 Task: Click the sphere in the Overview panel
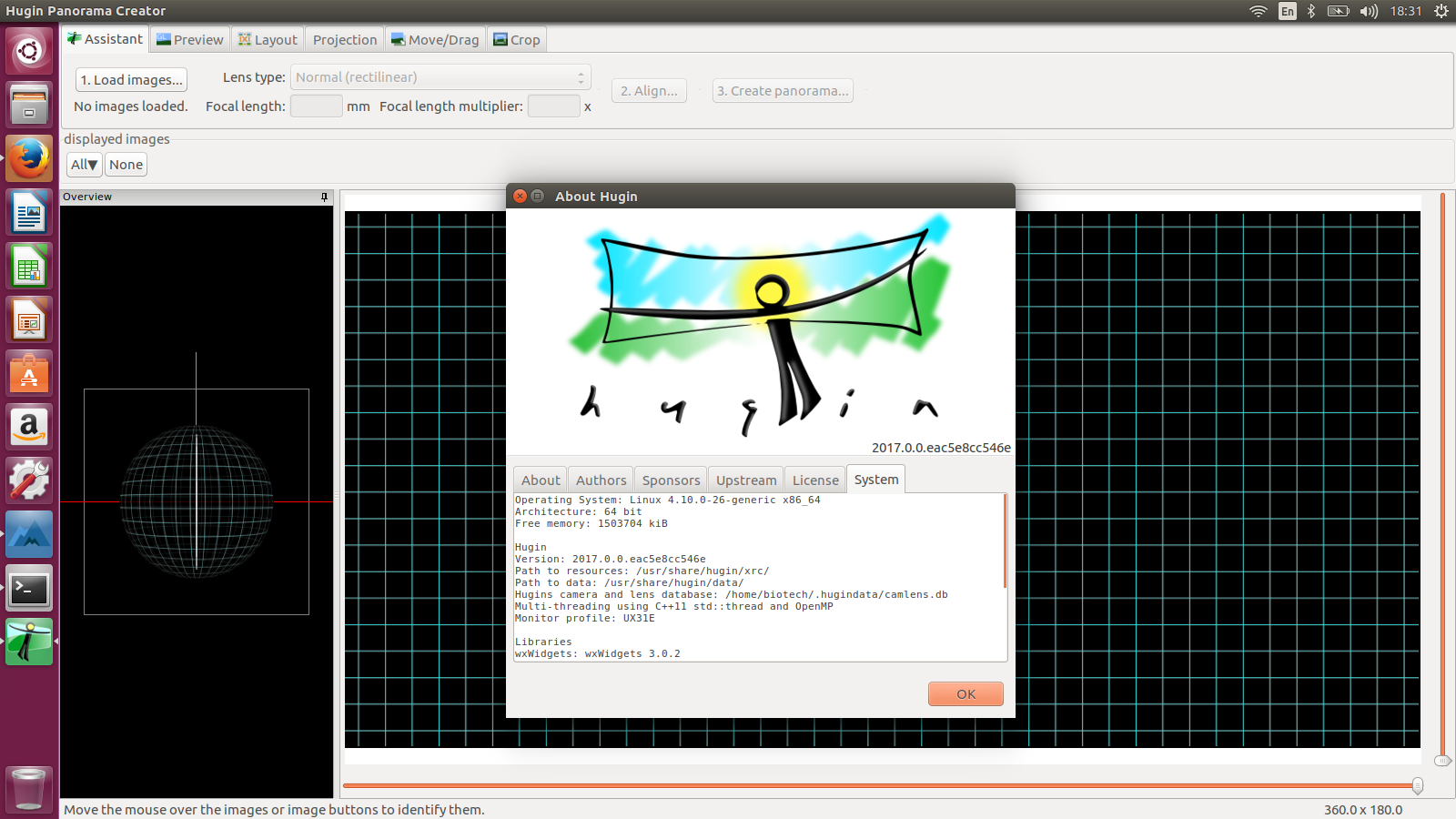197,501
